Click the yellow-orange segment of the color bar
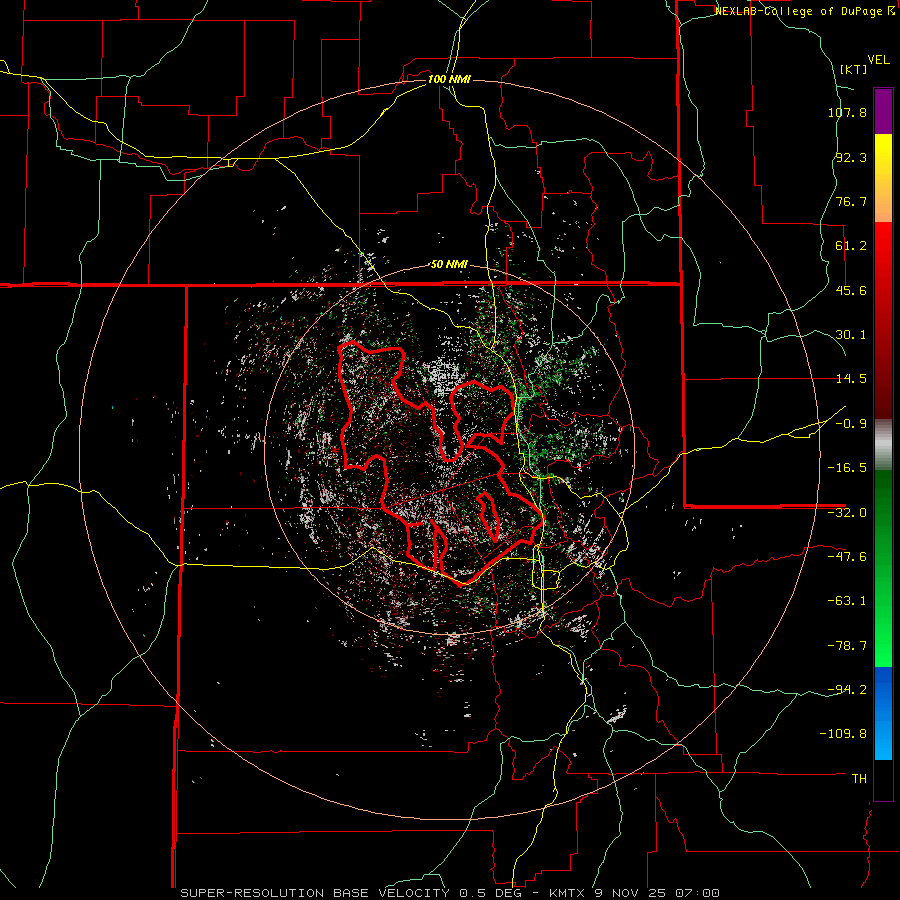Screen dimensions: 900x900 pyautogui.click(x=883, y=178)
